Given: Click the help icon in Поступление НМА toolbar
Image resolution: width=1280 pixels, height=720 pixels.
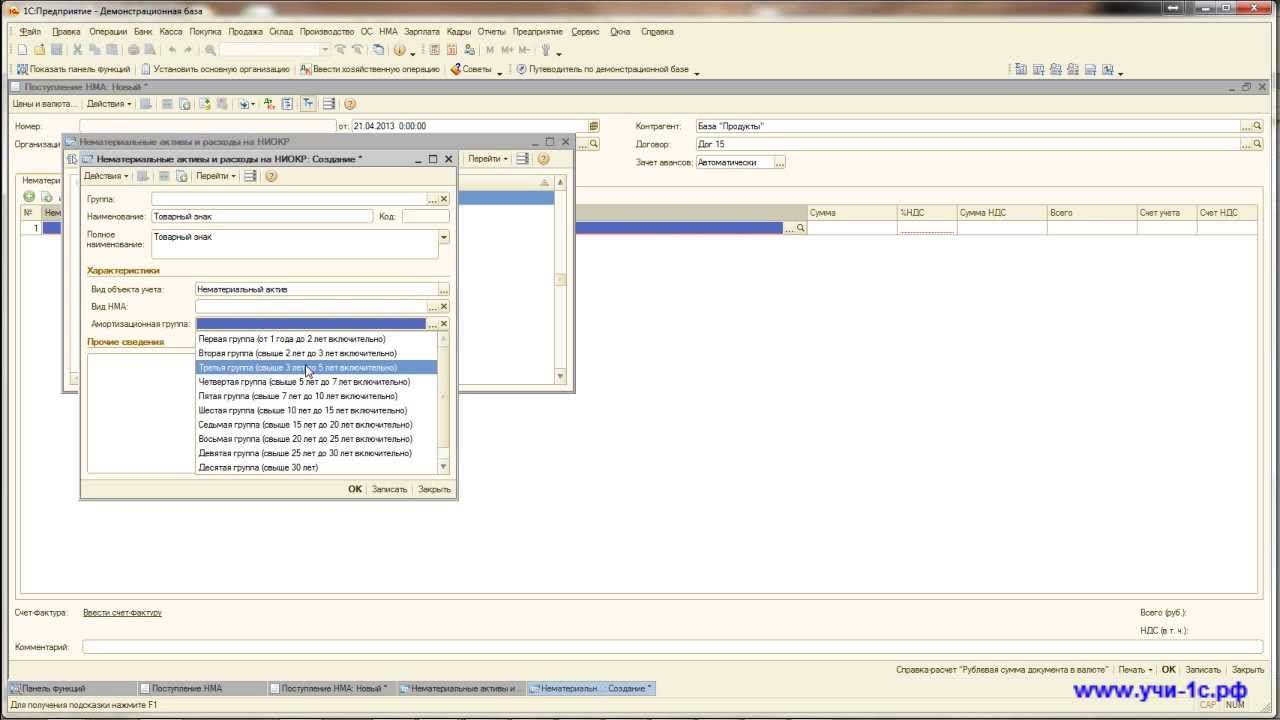Looking at the screenshot, I should coord(349,104).
